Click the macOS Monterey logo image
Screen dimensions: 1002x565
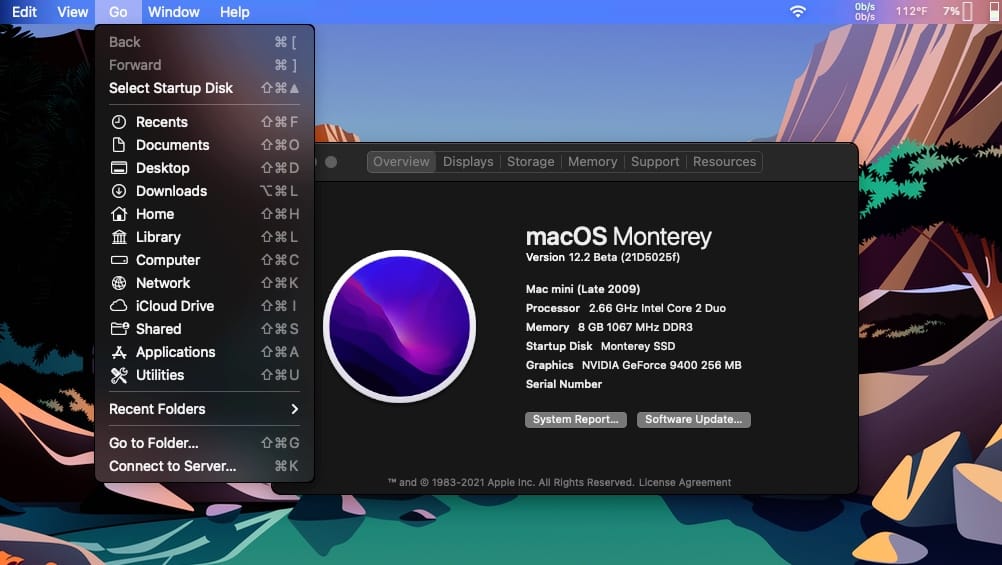[x=399, y=326]
